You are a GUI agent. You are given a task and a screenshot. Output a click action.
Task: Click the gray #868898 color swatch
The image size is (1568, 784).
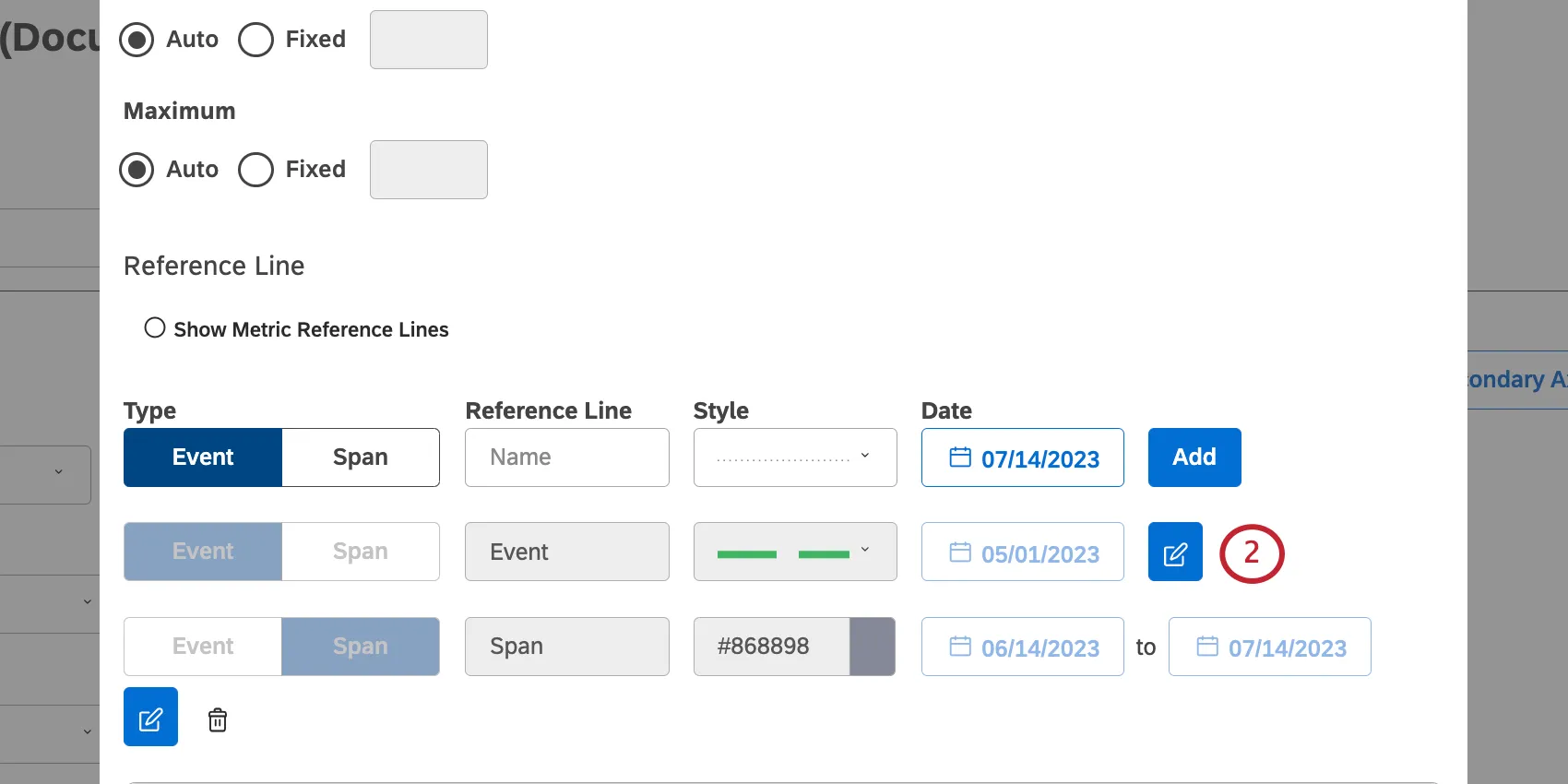click(872, 647)
